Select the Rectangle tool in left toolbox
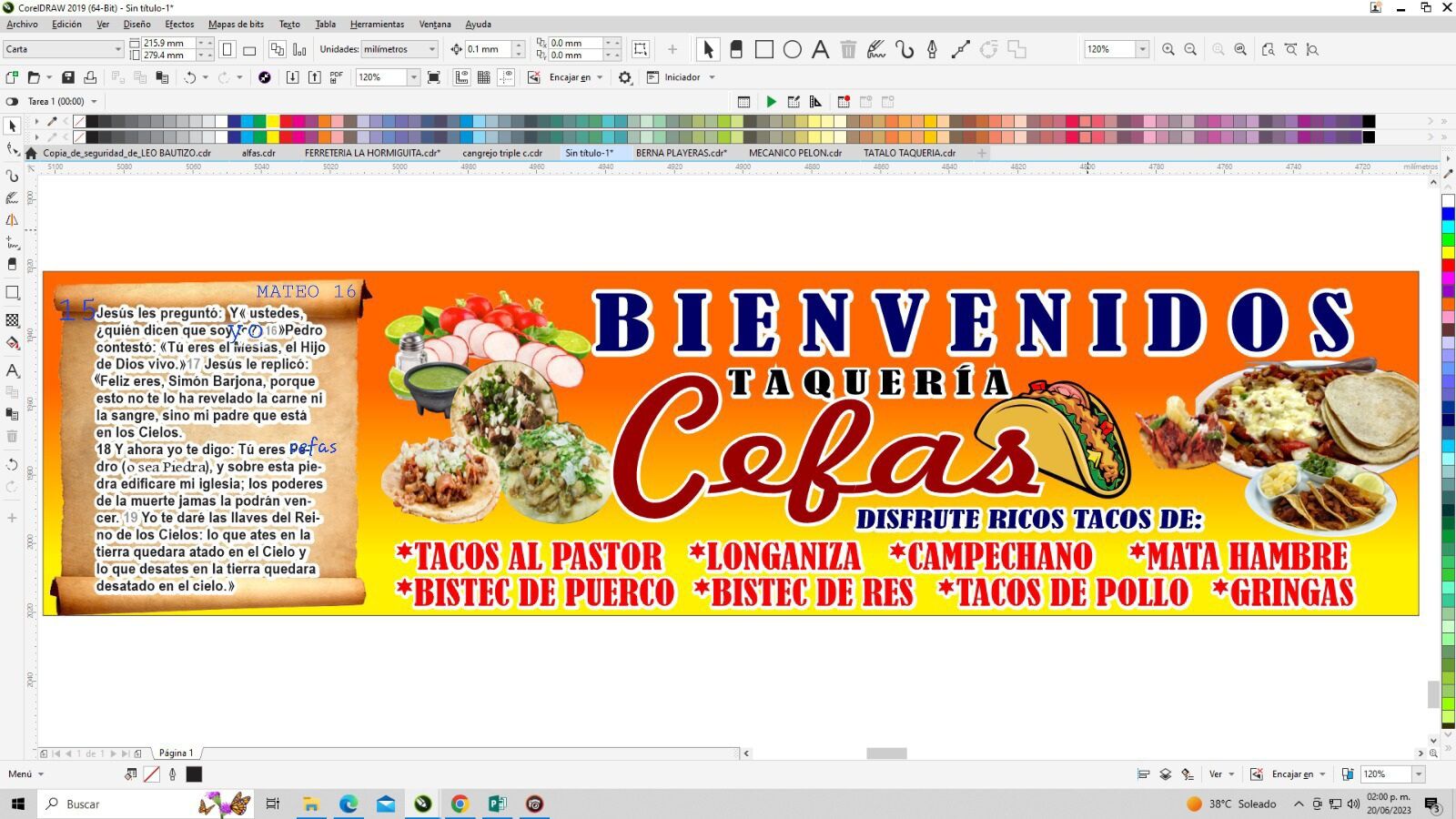 click(x=12, y=293)
